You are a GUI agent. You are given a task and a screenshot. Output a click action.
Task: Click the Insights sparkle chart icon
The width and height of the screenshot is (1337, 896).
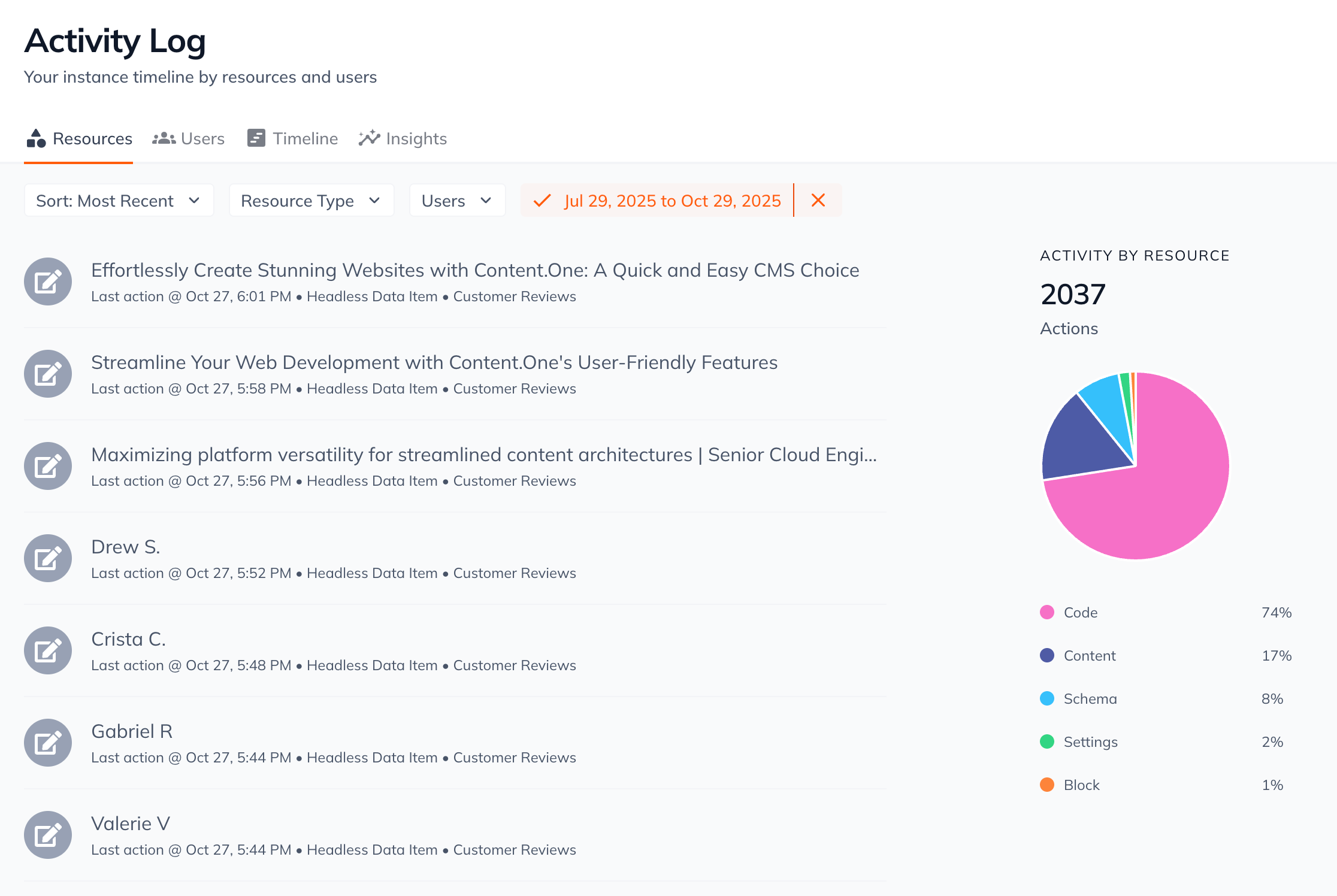point(369,138)
